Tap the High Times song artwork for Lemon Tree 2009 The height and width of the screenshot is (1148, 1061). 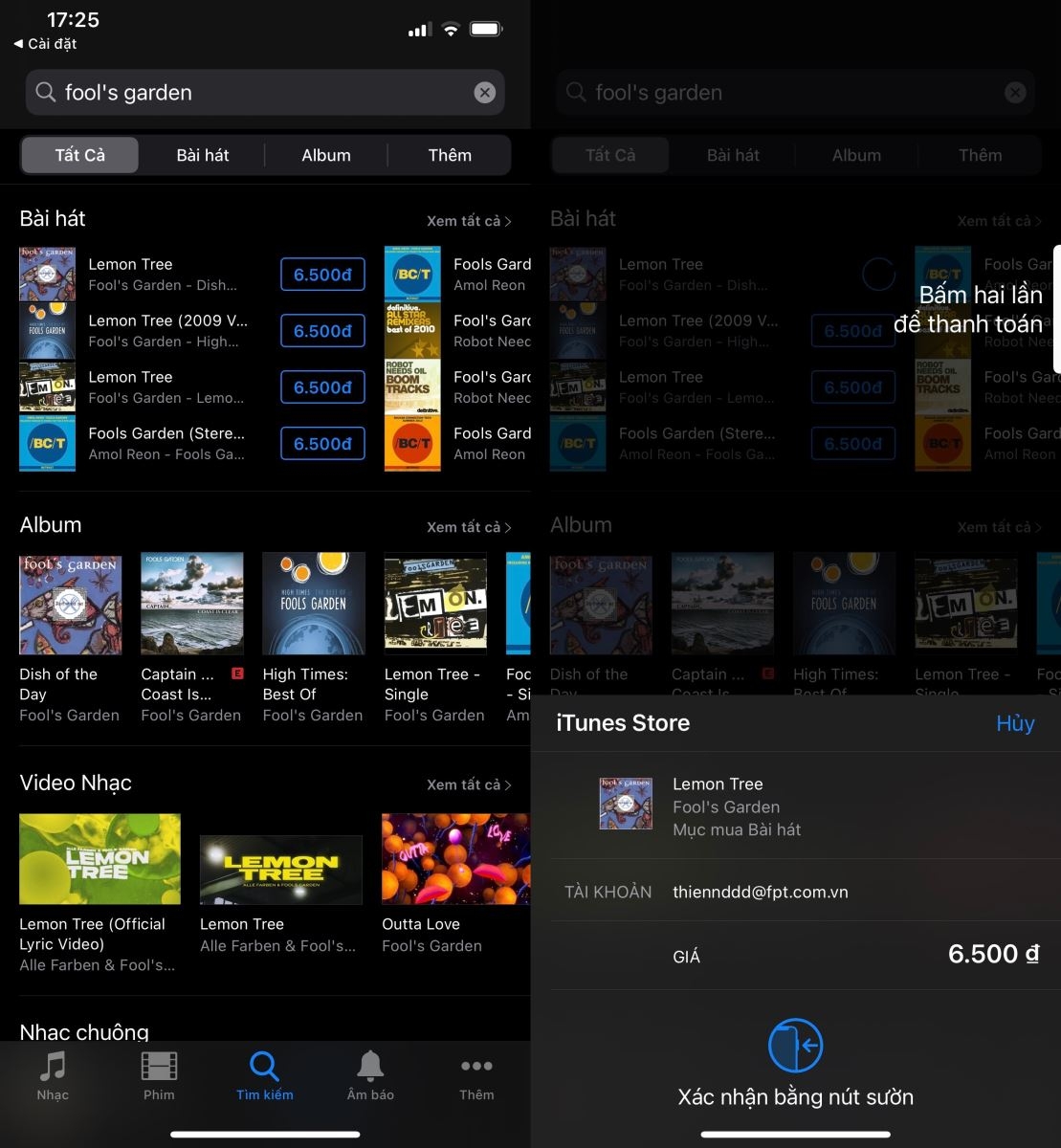[48, 331]
